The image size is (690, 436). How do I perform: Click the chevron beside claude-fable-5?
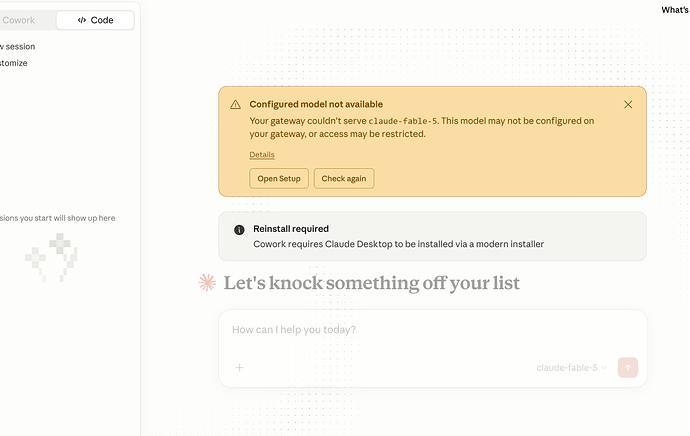(604, 368)
